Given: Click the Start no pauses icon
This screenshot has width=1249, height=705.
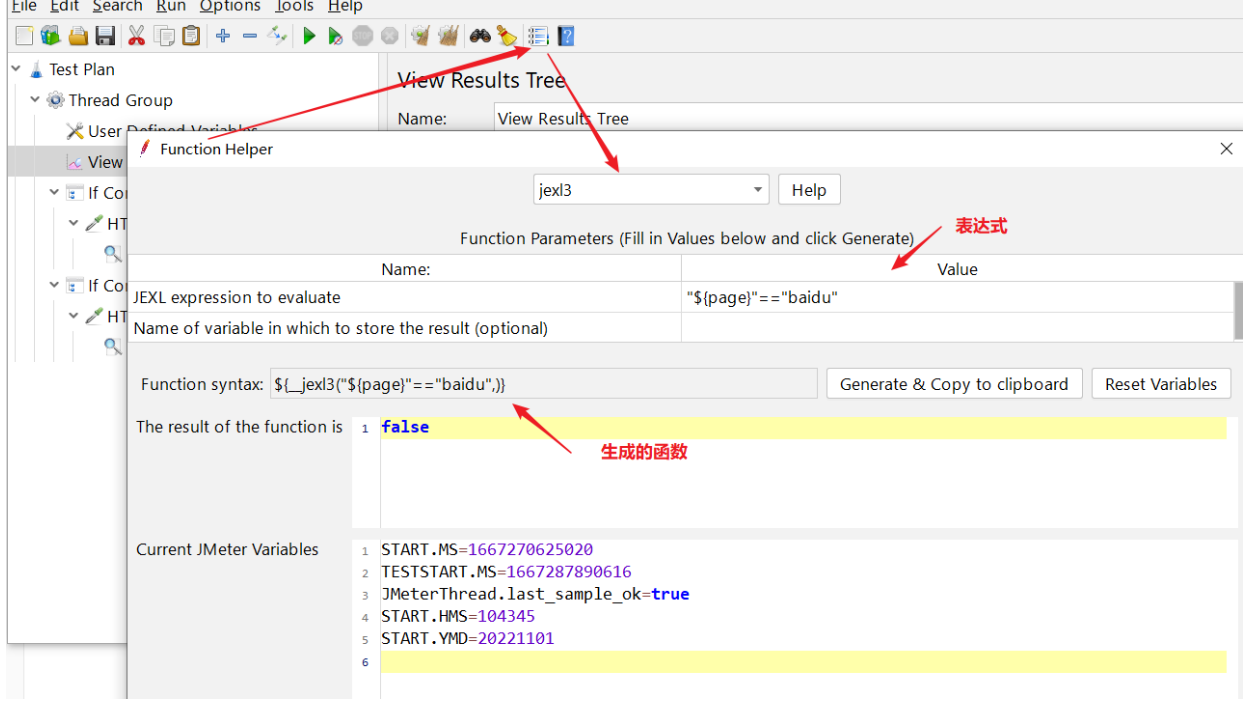Looking at the screenshot, I should [336, 36].
